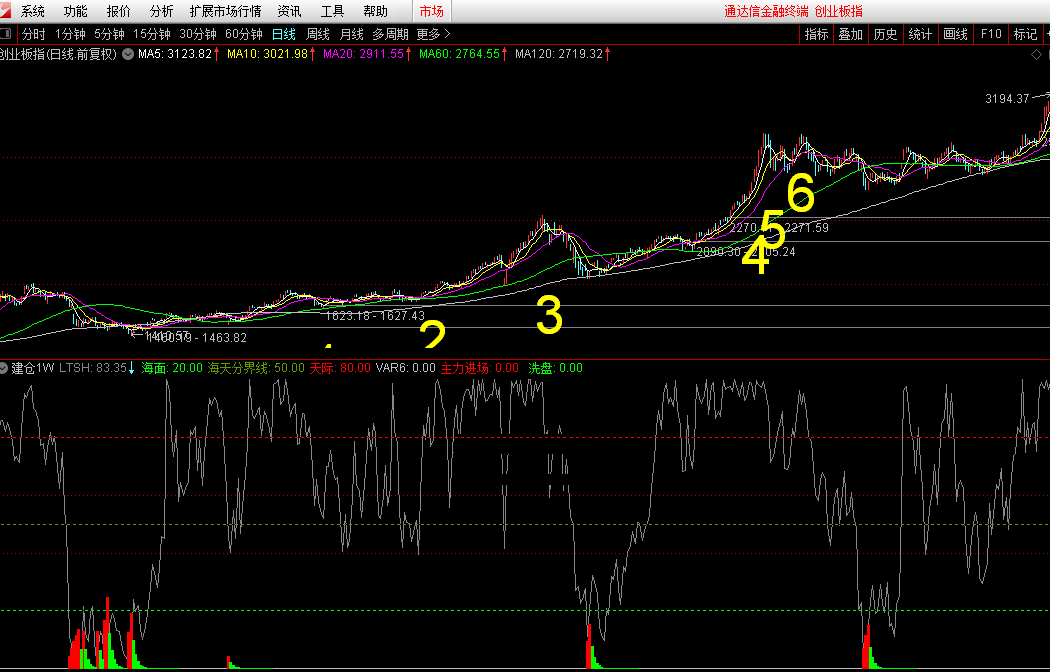The height and width of the screenshot is (672, 1050).
Task: Click the 1623.18 - 1627.43 price range label
Action: 375,315
